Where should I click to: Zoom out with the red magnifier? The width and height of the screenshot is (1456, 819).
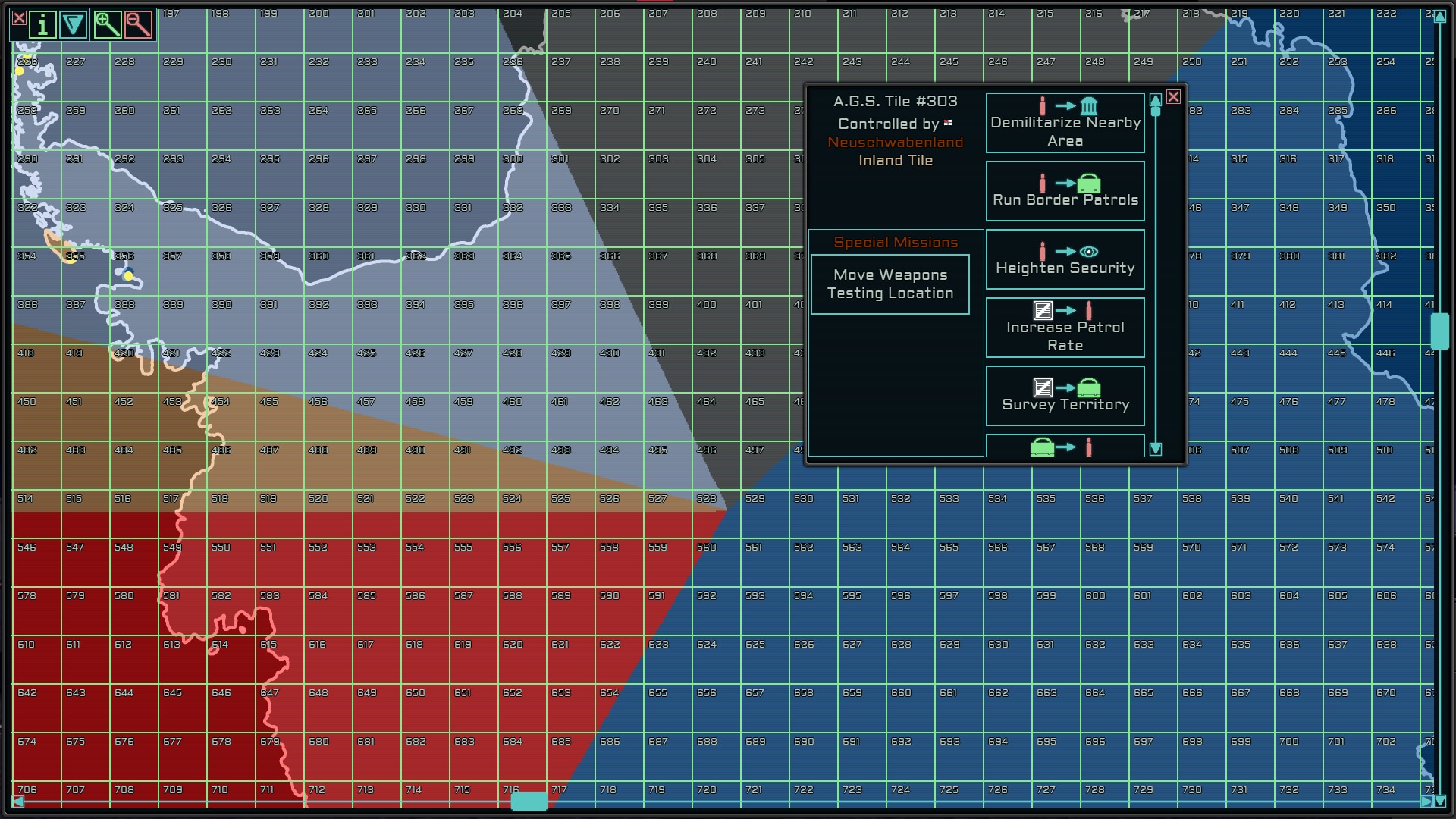coord(138,25)
